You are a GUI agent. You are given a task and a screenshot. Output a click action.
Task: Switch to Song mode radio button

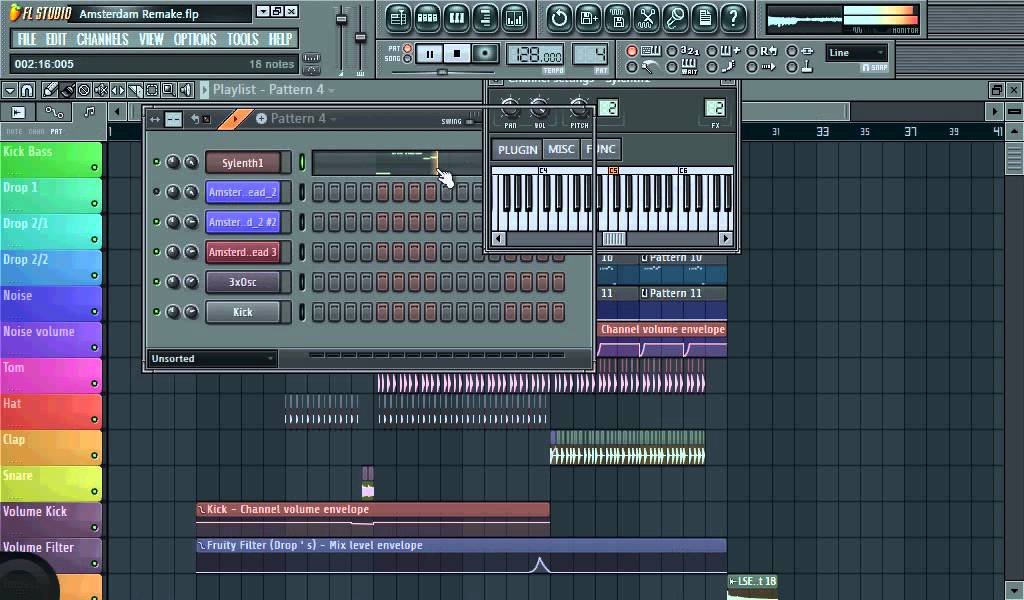point(408,59)
